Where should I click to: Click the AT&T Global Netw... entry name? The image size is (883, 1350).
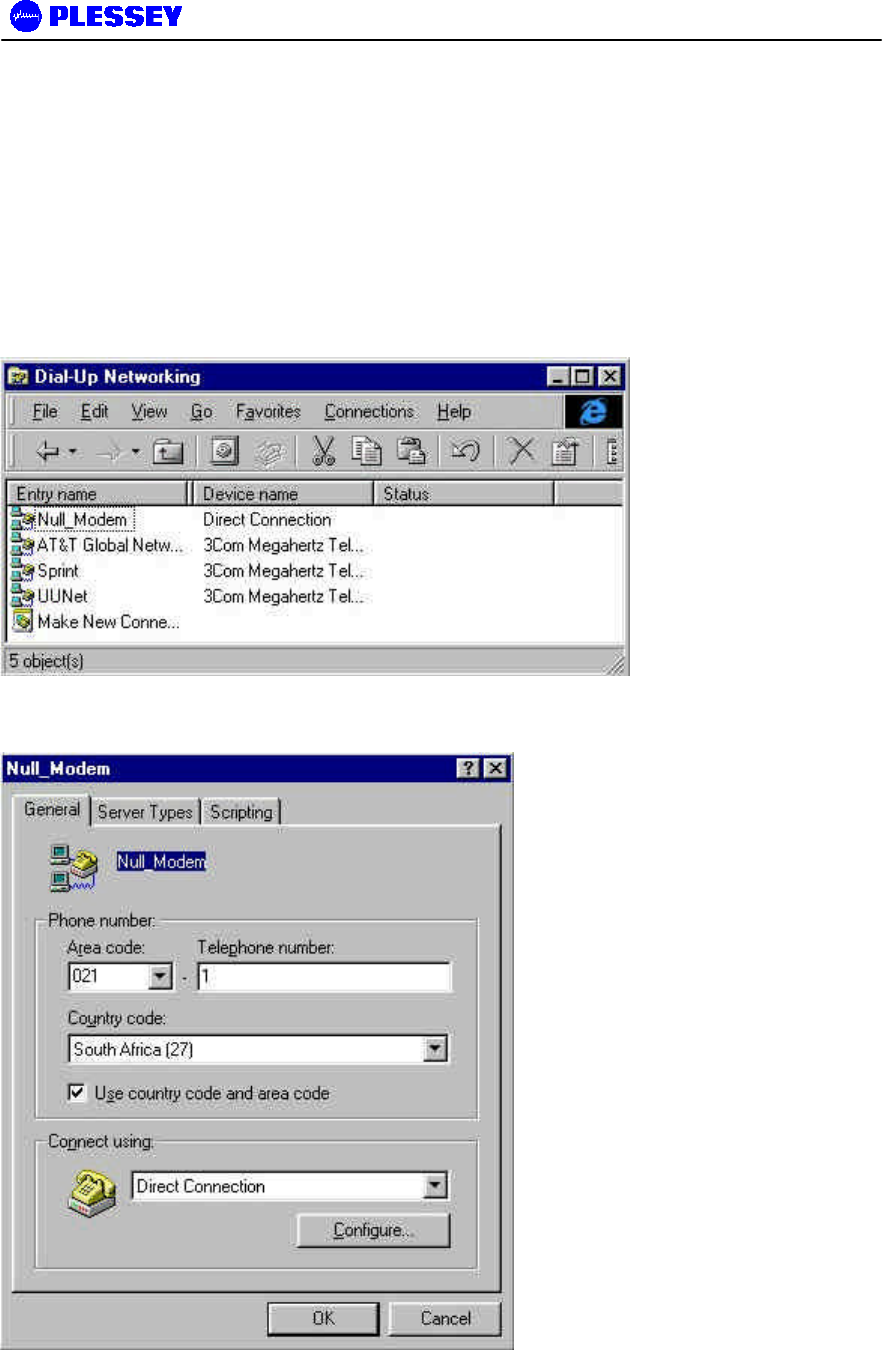[111, 546]
